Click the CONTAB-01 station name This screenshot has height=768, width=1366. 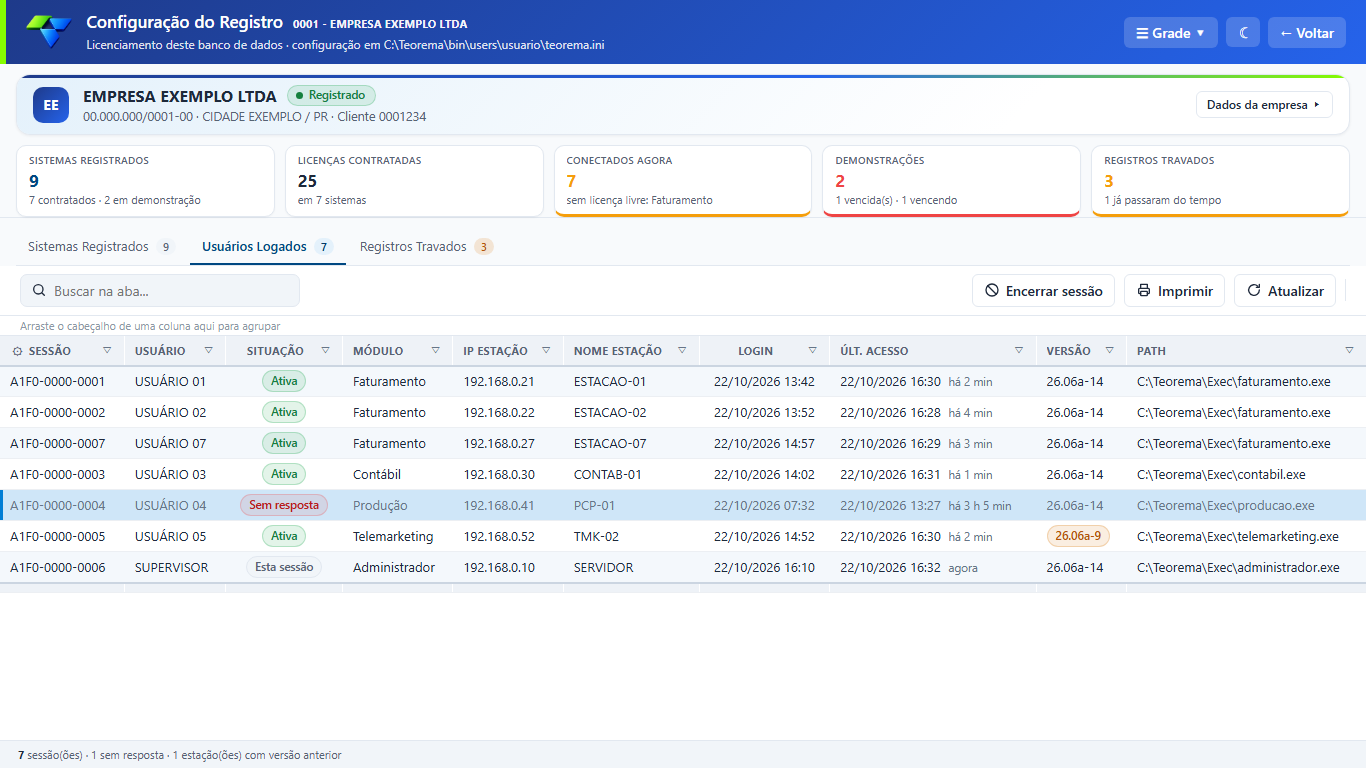[x=608, y=474]
